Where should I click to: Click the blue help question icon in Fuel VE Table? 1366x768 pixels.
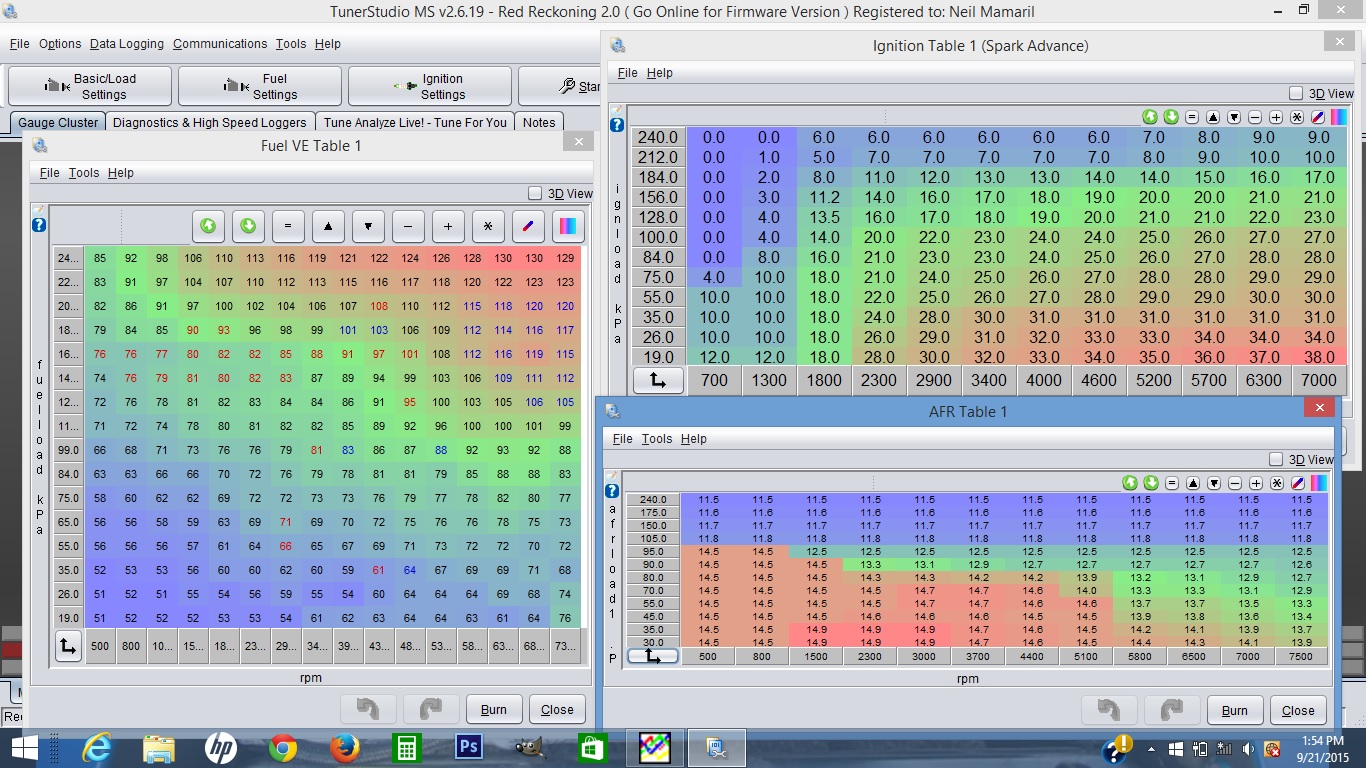pyautogui.click(x=39, y=225)
